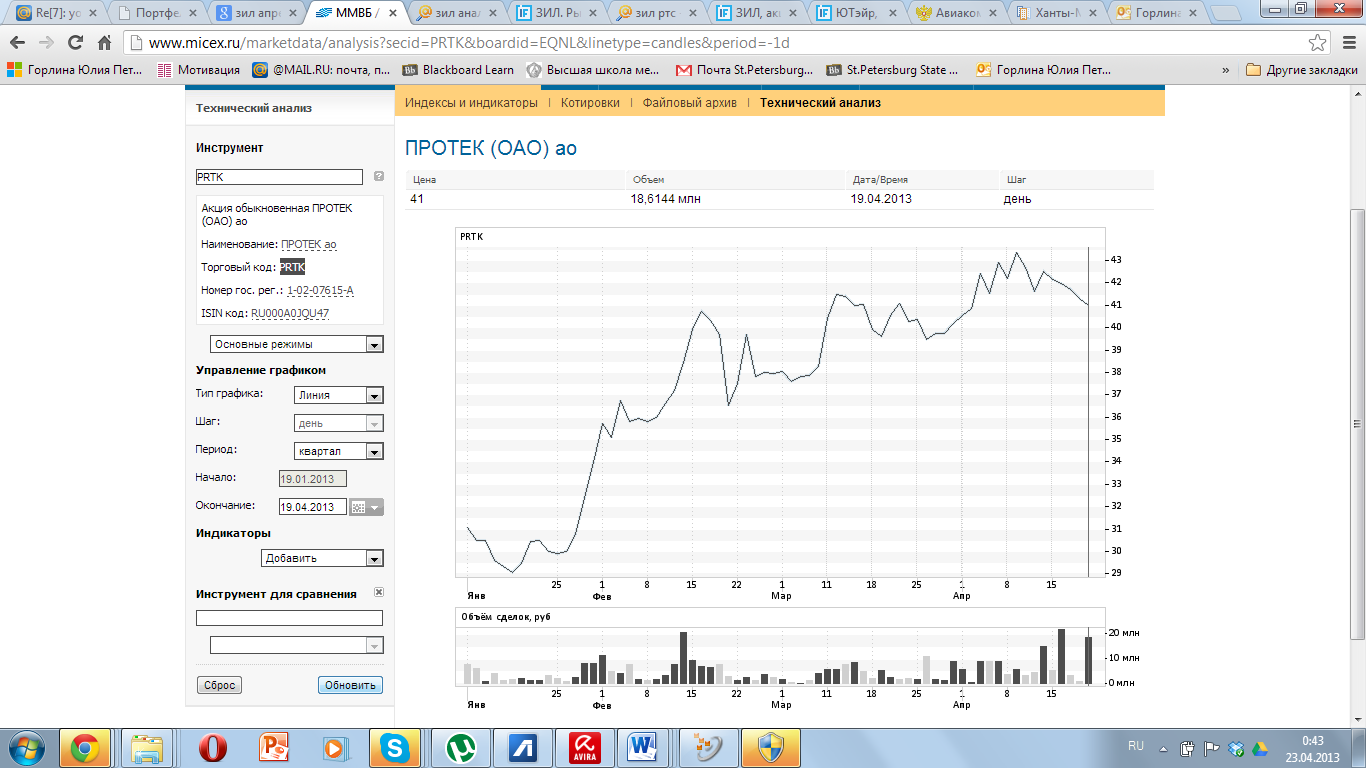Open the new tab button

point(1226,12)
